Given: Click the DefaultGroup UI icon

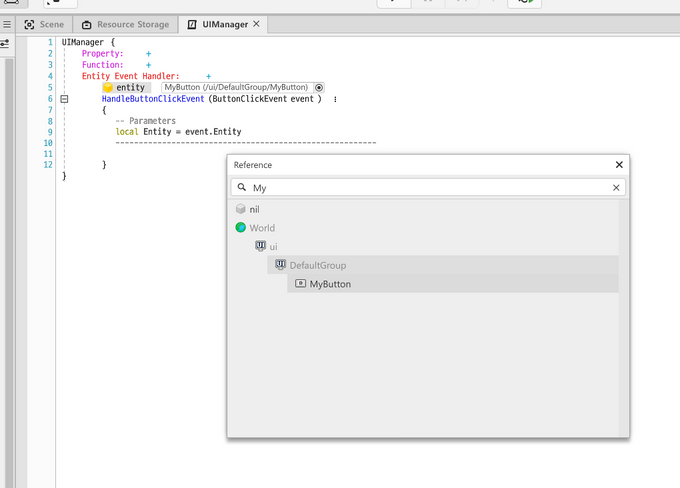Looking at the screenshot, I should [281, 264].
